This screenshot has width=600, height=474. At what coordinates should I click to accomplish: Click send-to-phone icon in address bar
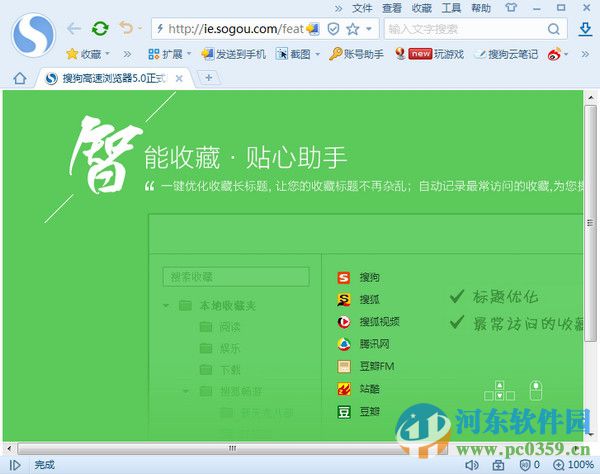(x=312, y=29)
